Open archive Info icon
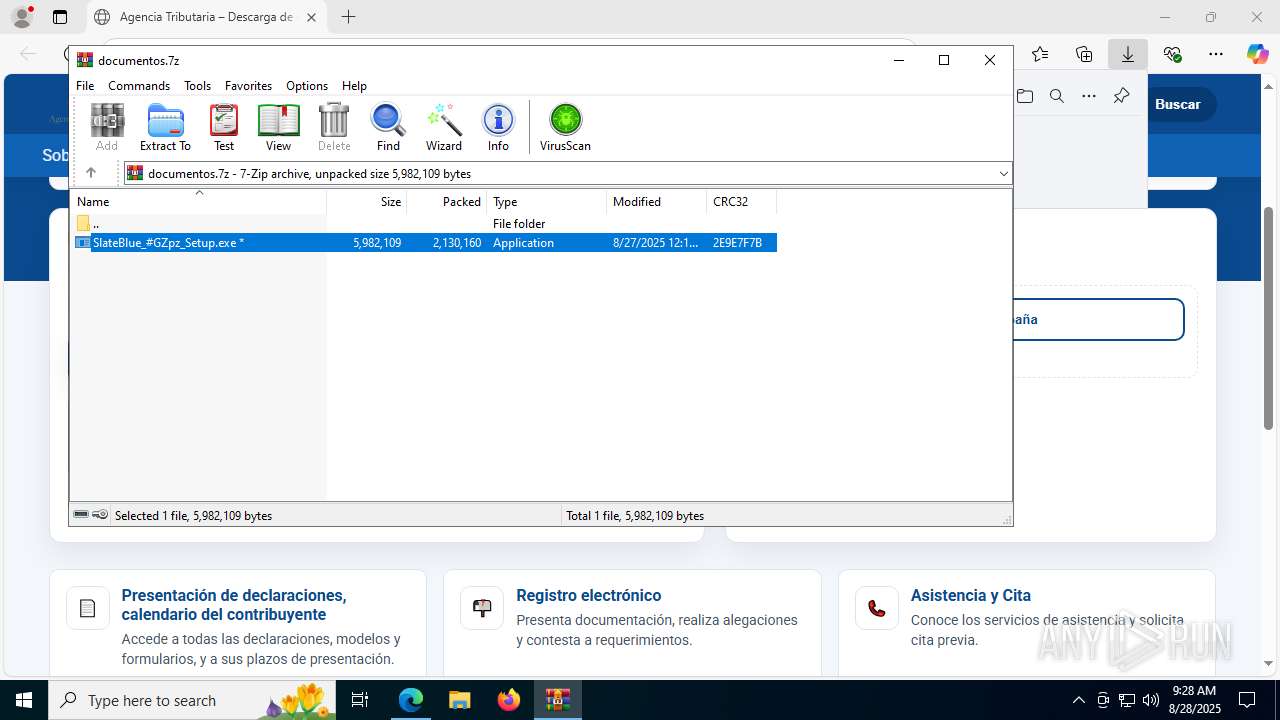The height and width of the screenshot is (720, 1280). [498, 128]
